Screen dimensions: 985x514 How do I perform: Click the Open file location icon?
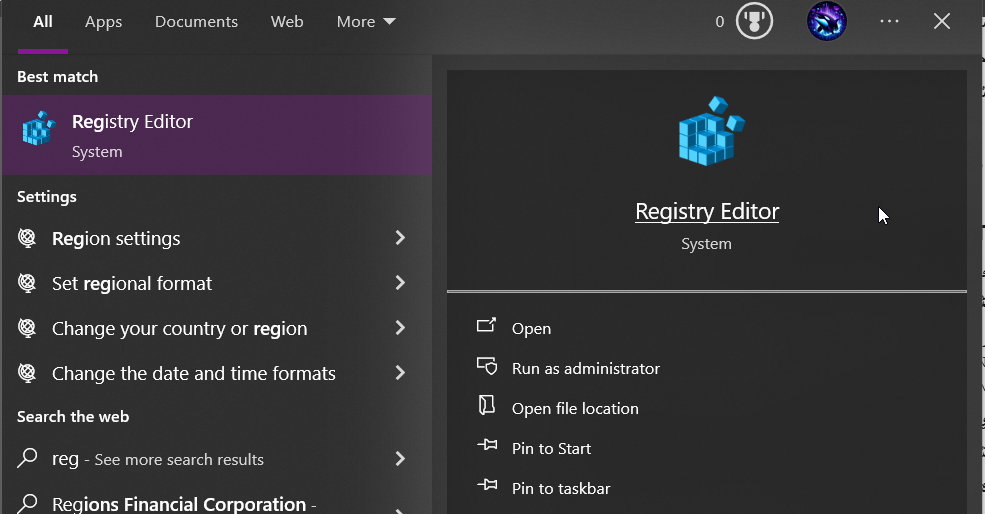[x=487, y=405]
